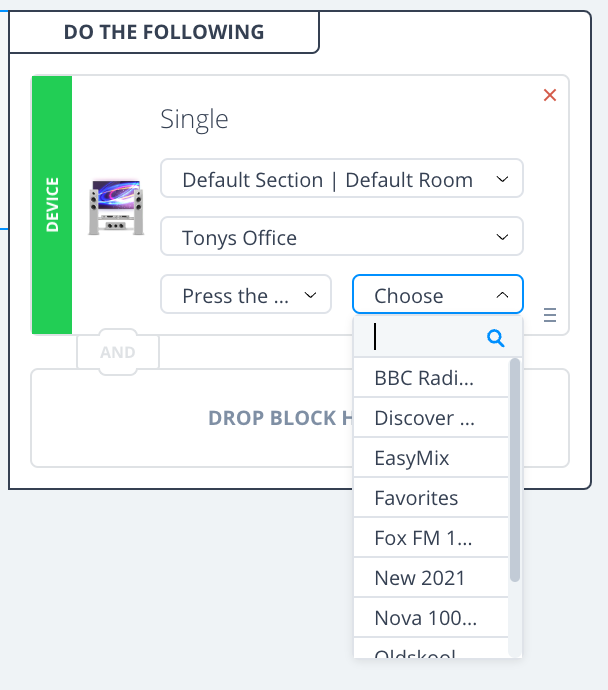Click the home theater device image

tap(116, 206)
